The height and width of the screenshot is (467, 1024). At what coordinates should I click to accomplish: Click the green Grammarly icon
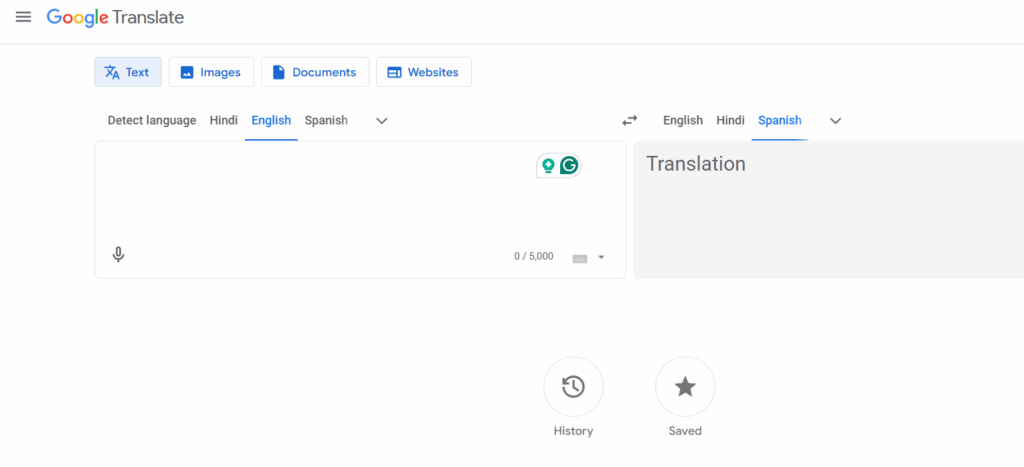coord(569,166)
